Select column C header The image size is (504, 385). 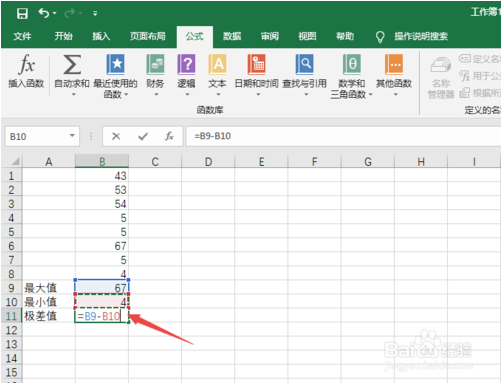155,162
